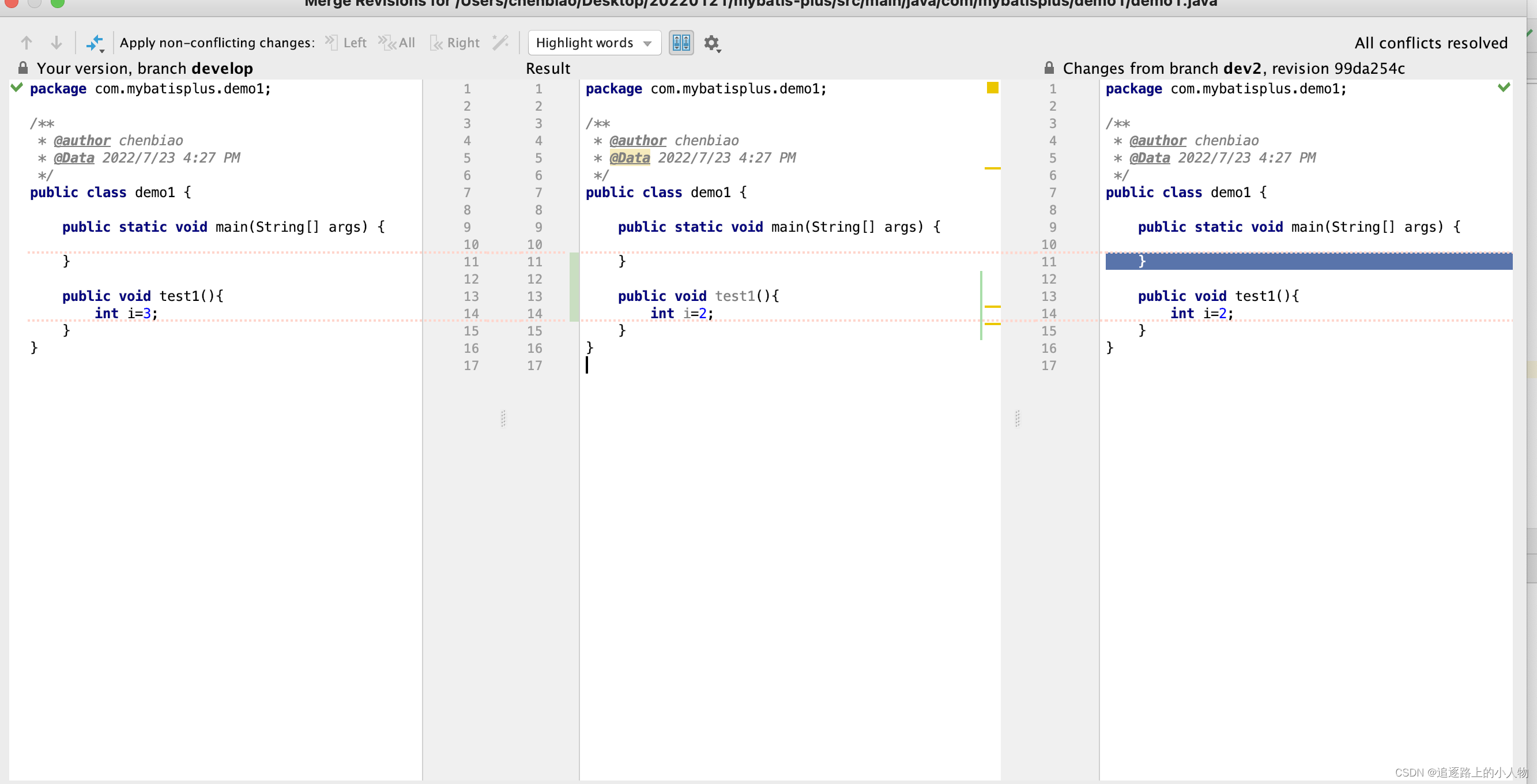The height and width of the screenshot is (784, 1537).
Task: Click All conflicts resolved status text
Action: [1430, 43]
